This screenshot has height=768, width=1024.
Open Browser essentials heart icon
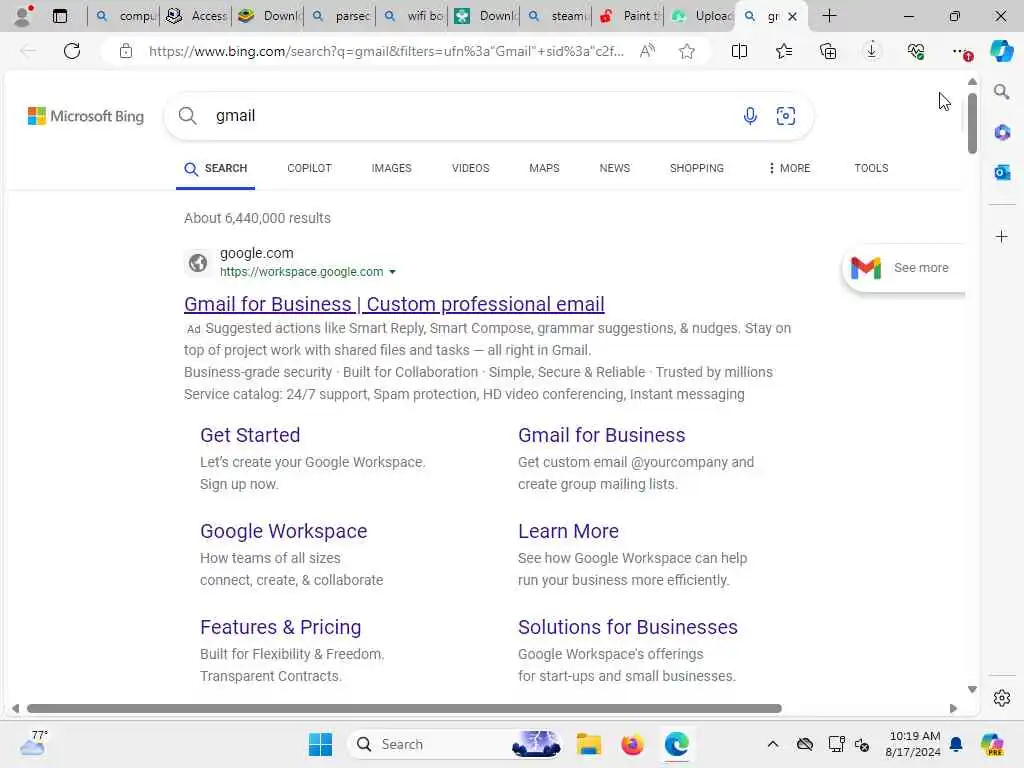click(916, 51)
